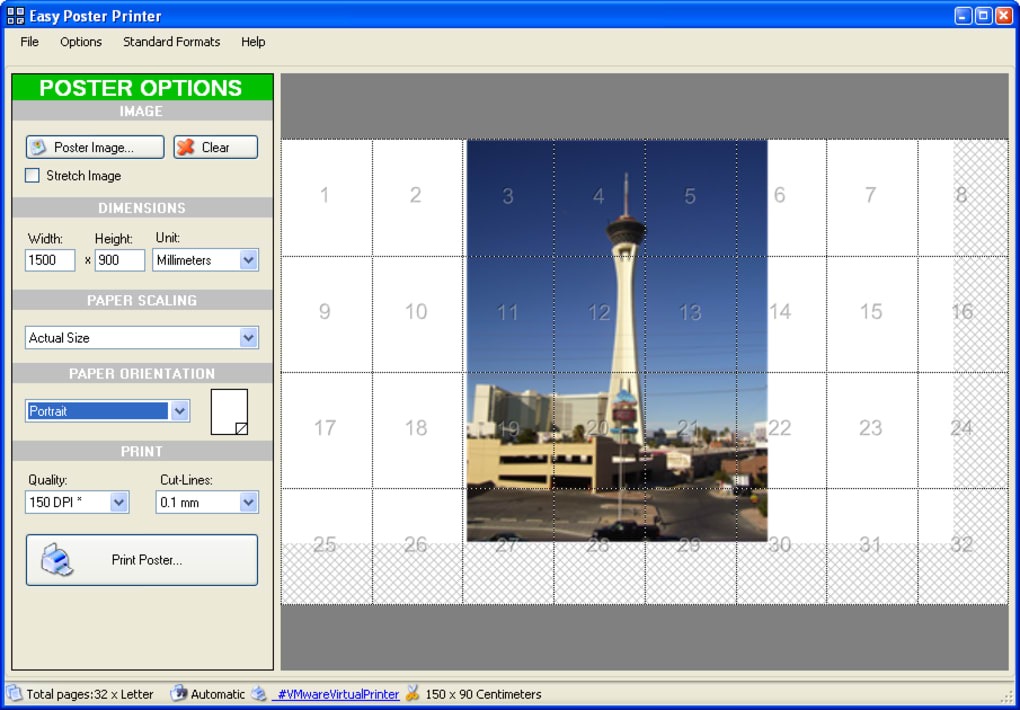Image resolution: width=1020 pixels, height=710 pixels.
Task: Click the Total pages:32 x Letter text
Action: [x=90, y=694]
